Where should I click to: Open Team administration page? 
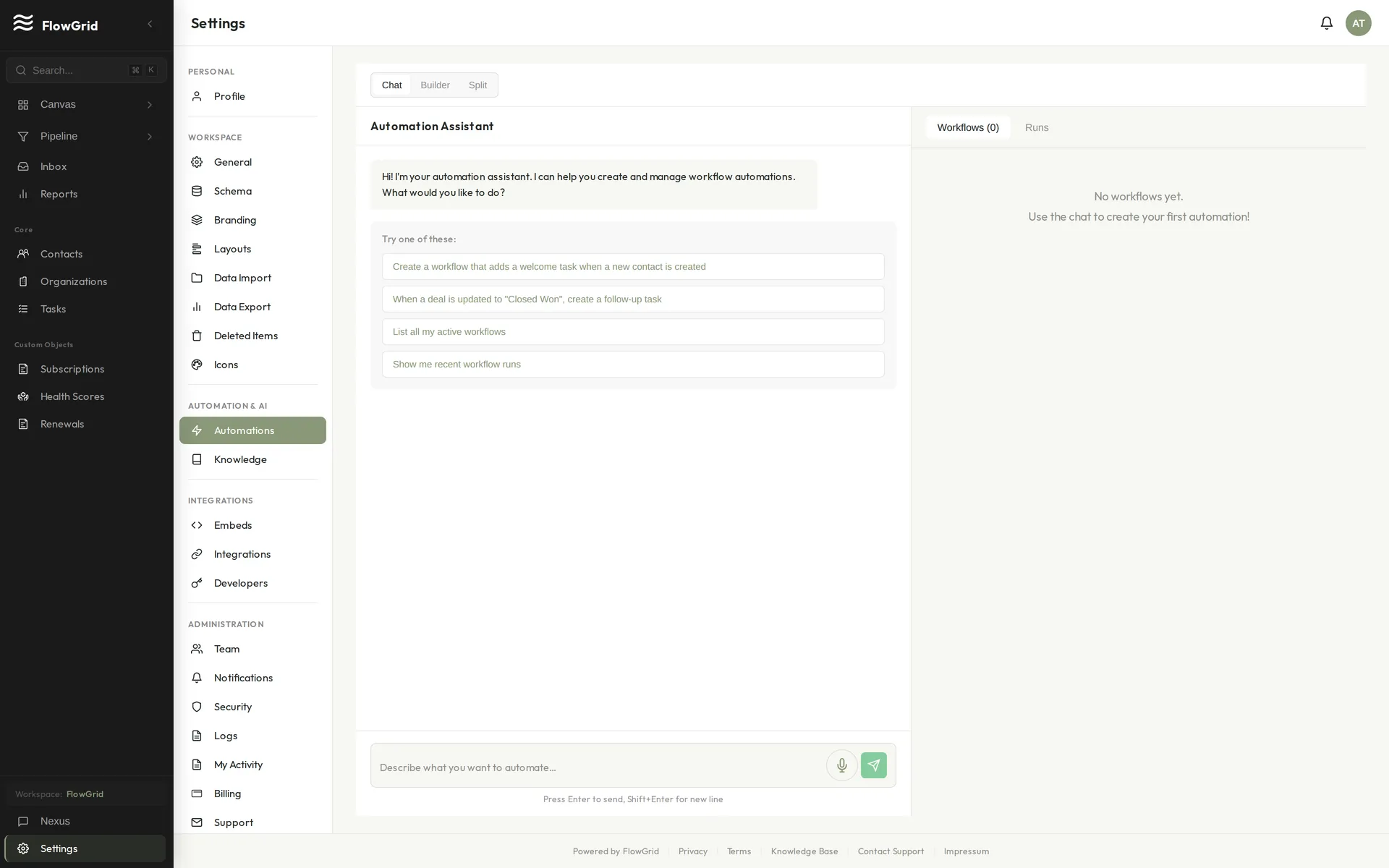252,649
